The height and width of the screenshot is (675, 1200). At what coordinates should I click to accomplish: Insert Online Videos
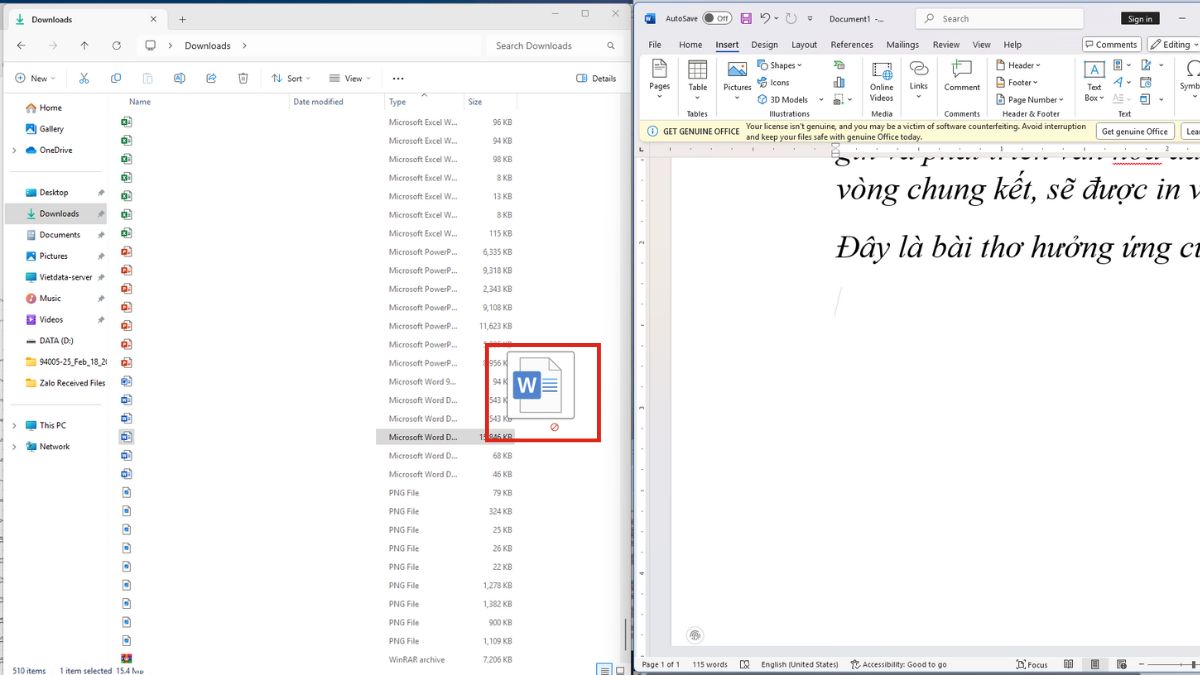(x=881, y=82)
